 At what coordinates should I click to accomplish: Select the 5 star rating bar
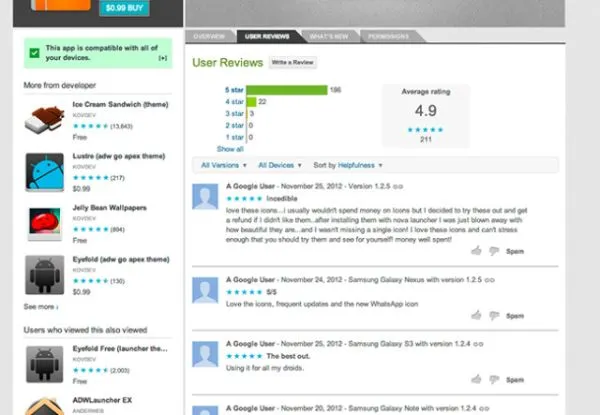287,90
